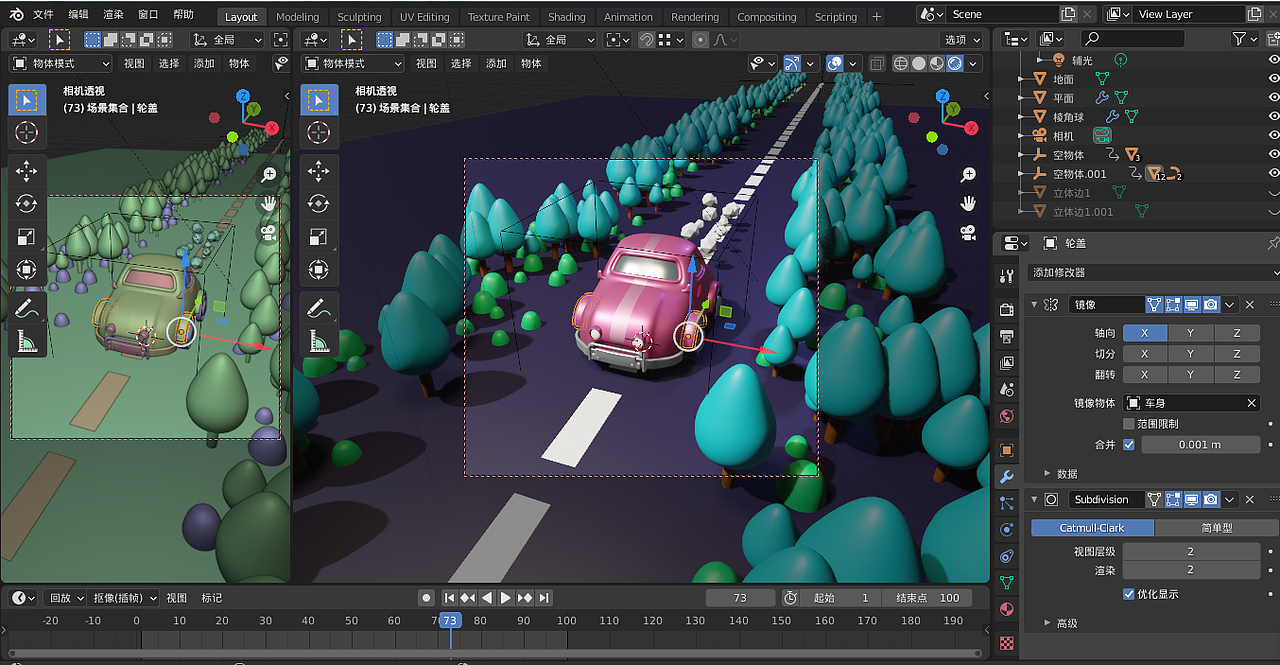The height and width of the screenshot is (665, 1280).
Task: Open the 文件 menu
Action: pyautogui.click(x=43, y=15)
